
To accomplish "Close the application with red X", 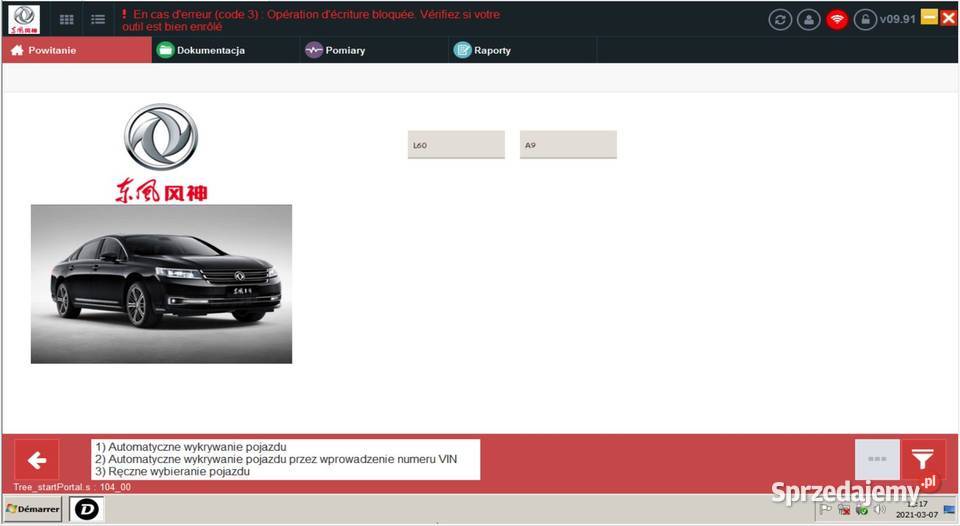I will [x=948, y=17].
